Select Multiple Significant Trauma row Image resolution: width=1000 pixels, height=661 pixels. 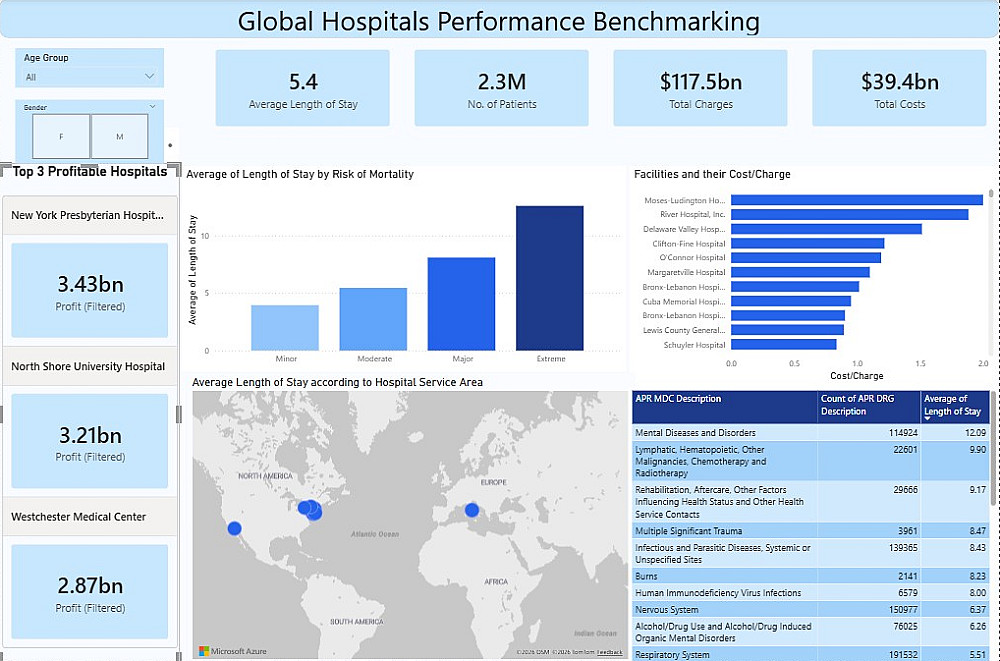coord(811,531)
